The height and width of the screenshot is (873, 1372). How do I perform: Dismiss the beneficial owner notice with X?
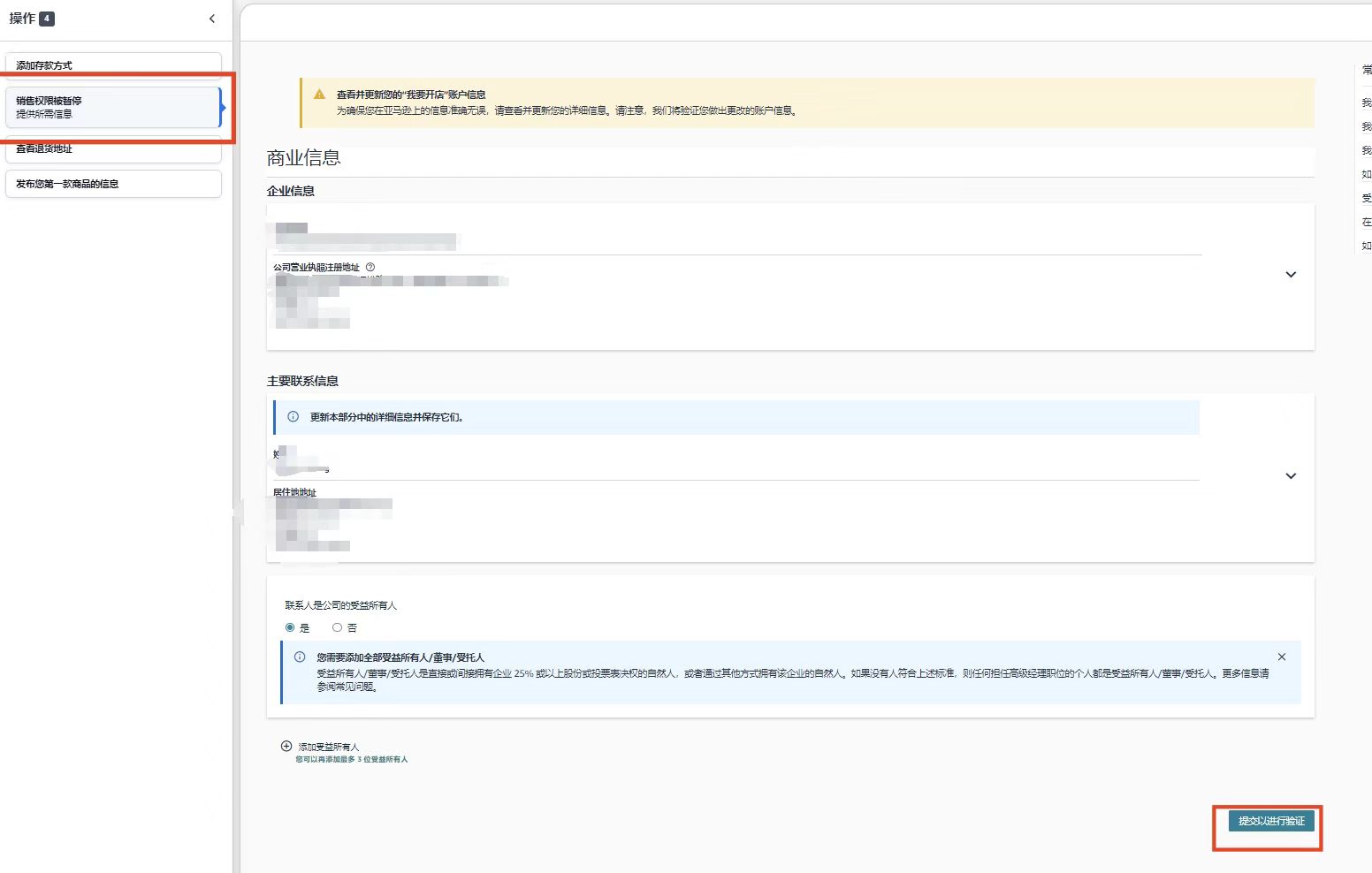1282,657
